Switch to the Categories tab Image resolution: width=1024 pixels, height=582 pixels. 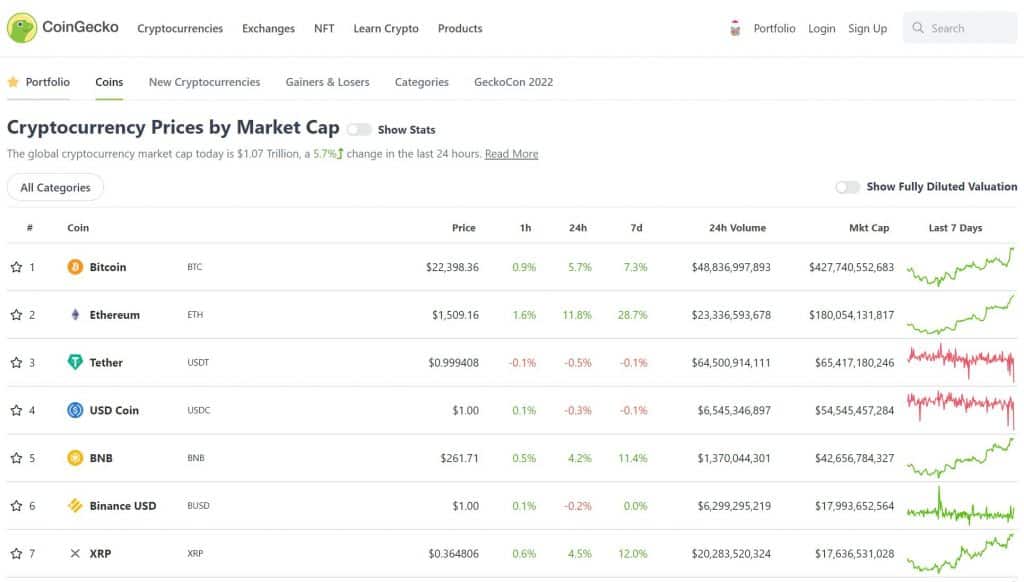coord(422,82)
